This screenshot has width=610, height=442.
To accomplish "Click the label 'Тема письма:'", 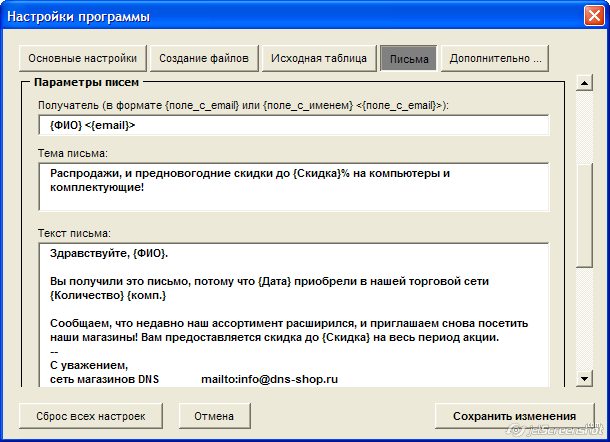I will 73,153.
